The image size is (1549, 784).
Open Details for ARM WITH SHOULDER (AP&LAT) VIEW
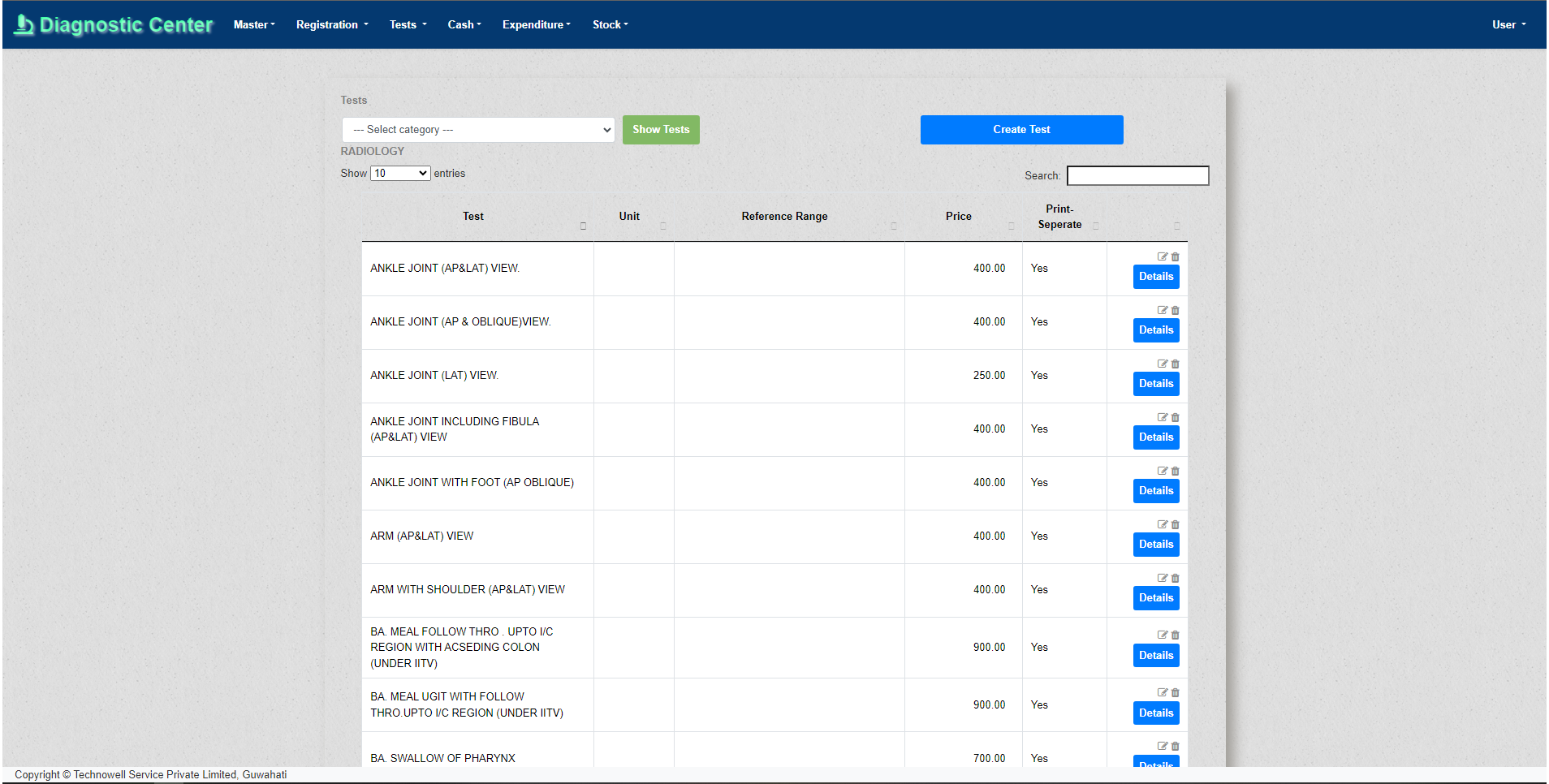(x=1156, y=598)
